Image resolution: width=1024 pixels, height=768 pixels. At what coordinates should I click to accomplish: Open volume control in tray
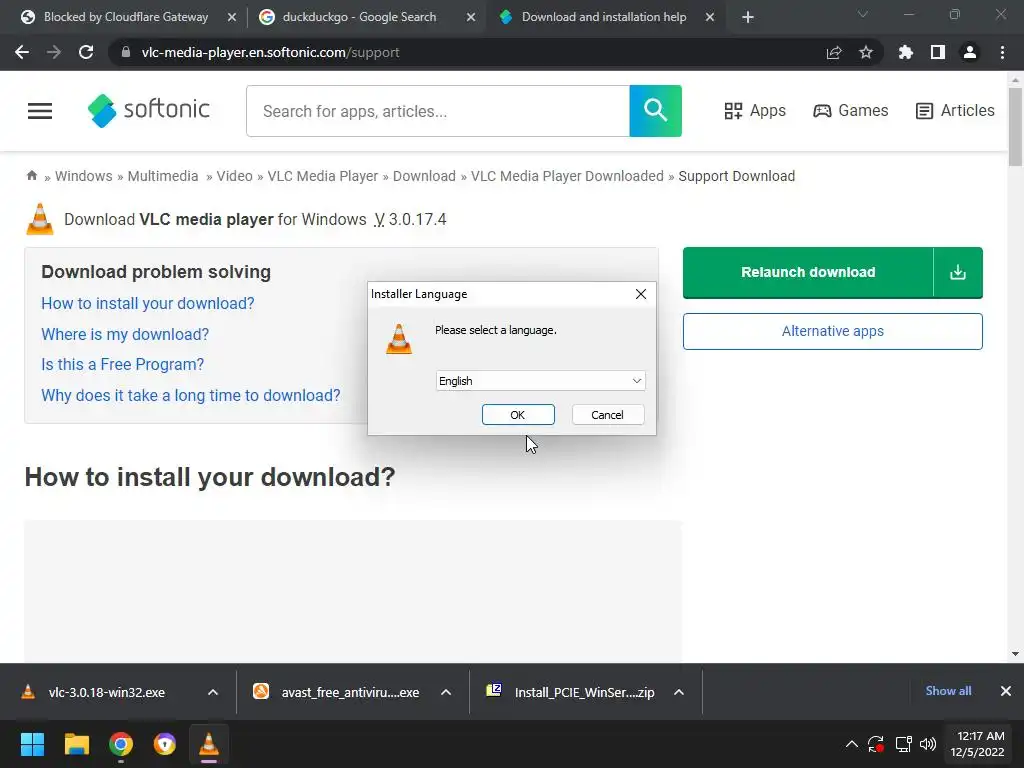pyautogui.click(x=928, y=744)
